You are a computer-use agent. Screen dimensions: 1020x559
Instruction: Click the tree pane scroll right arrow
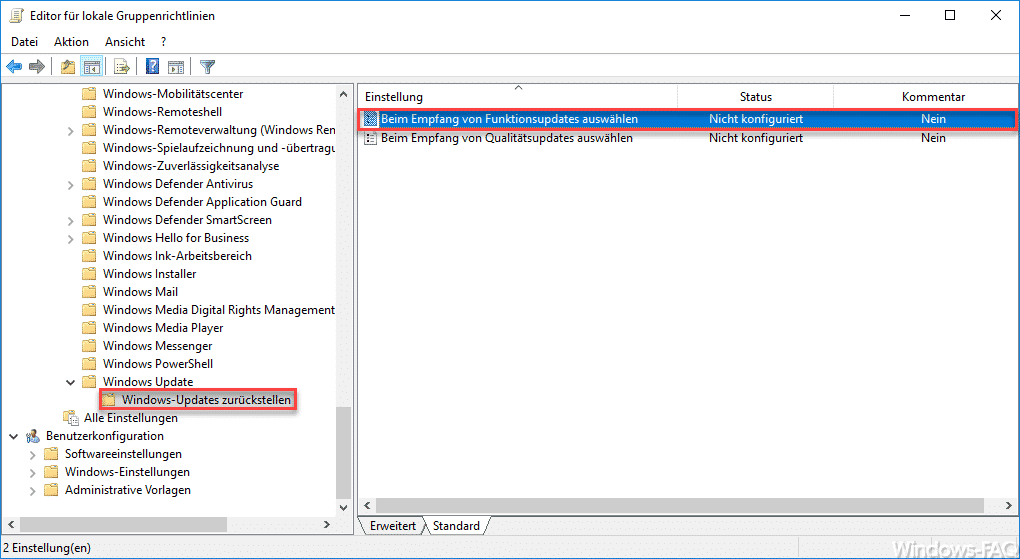[327, 524]
